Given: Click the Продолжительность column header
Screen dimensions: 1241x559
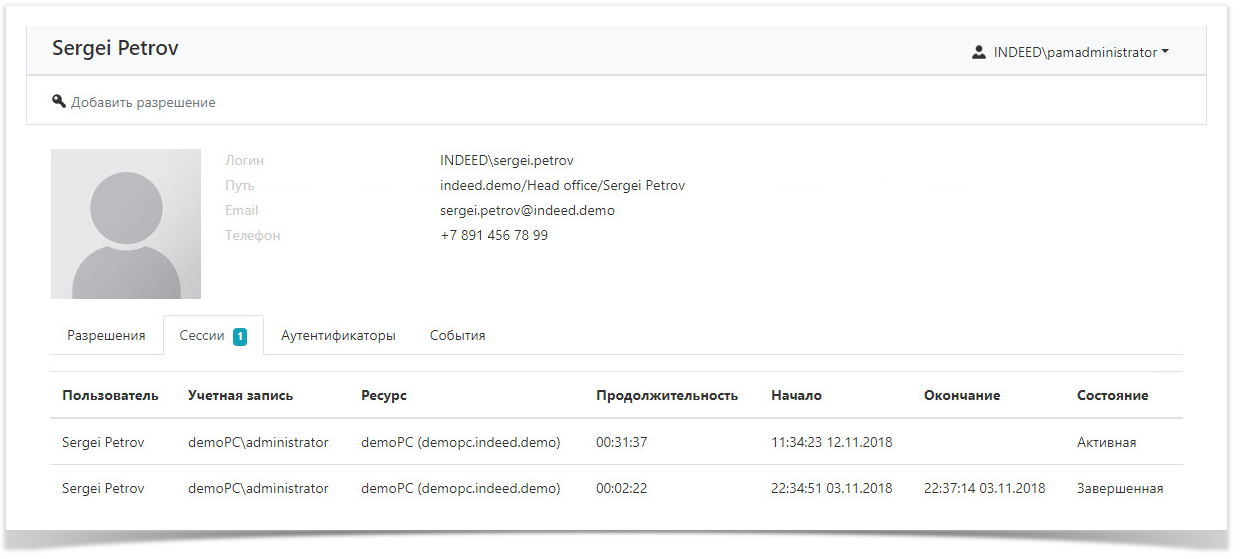Looking at the screenshot, I should pyautogui.click(x=666, y=395).
